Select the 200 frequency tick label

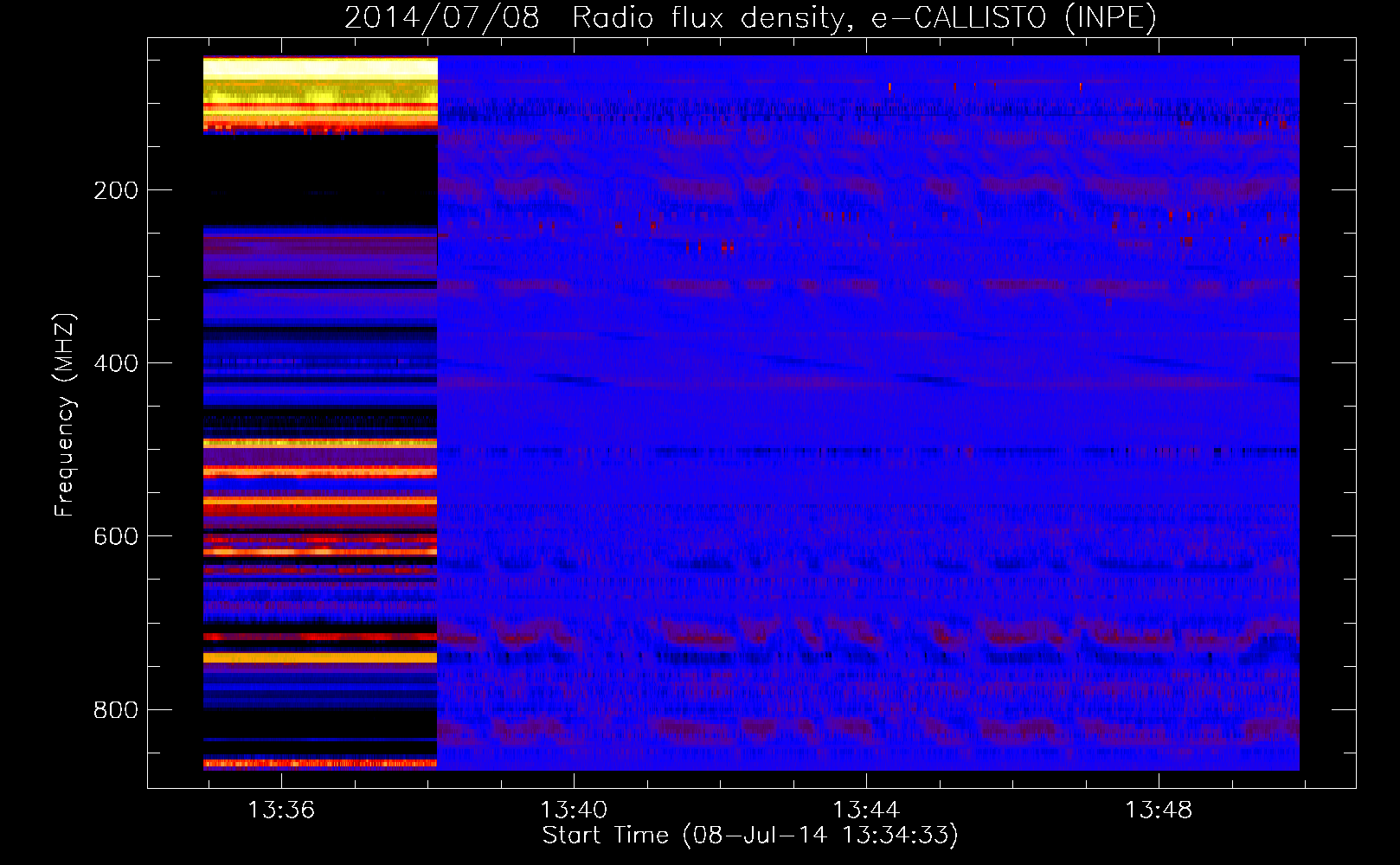coord(116,190)
